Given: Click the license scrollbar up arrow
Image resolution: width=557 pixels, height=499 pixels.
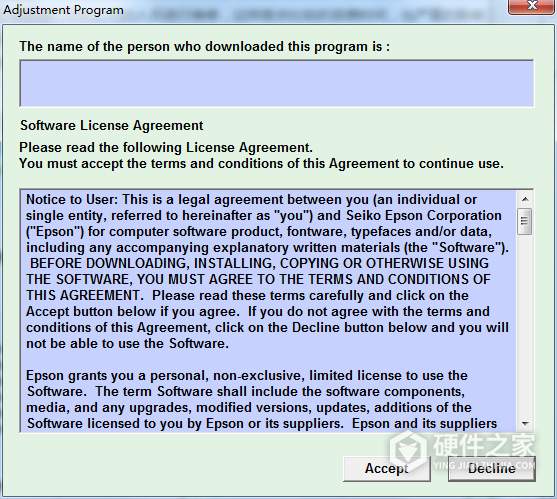Looking at the screenshot, I should pyautogui.click(x=525, y=199).
